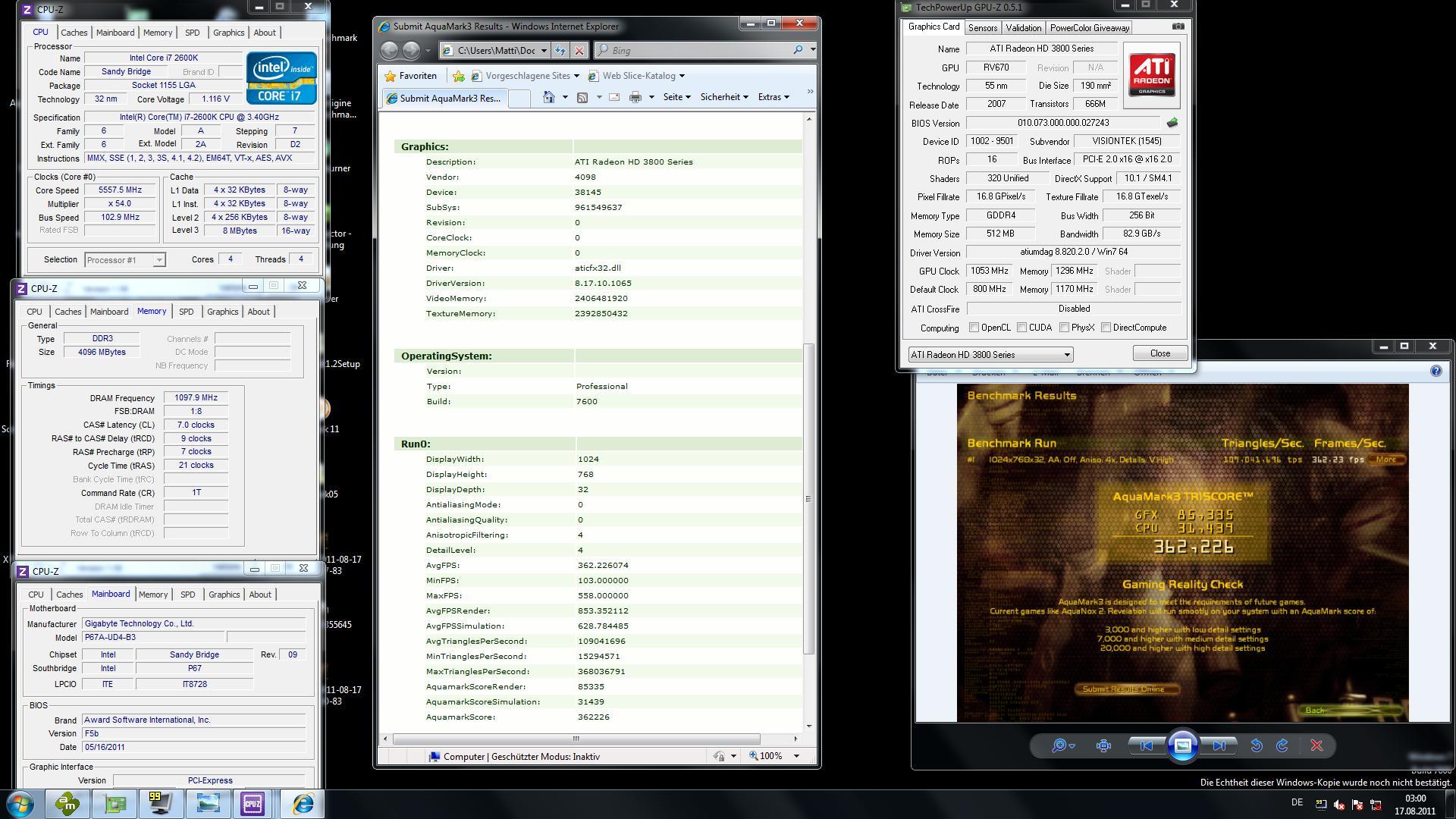This screenshot has width=1456, height=819.
Task: Open the Processor #1 selection dropdown
Action: click(125, 260)
